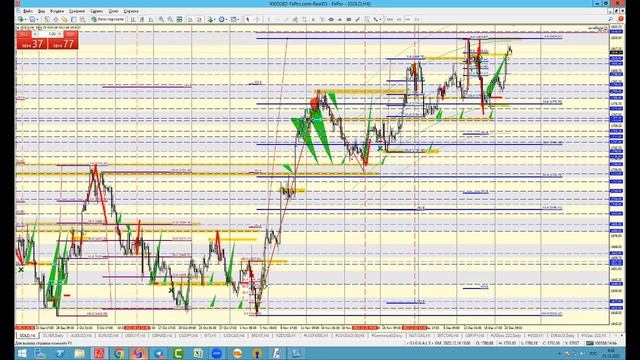Toggle the Navigator panel icon

64,19
